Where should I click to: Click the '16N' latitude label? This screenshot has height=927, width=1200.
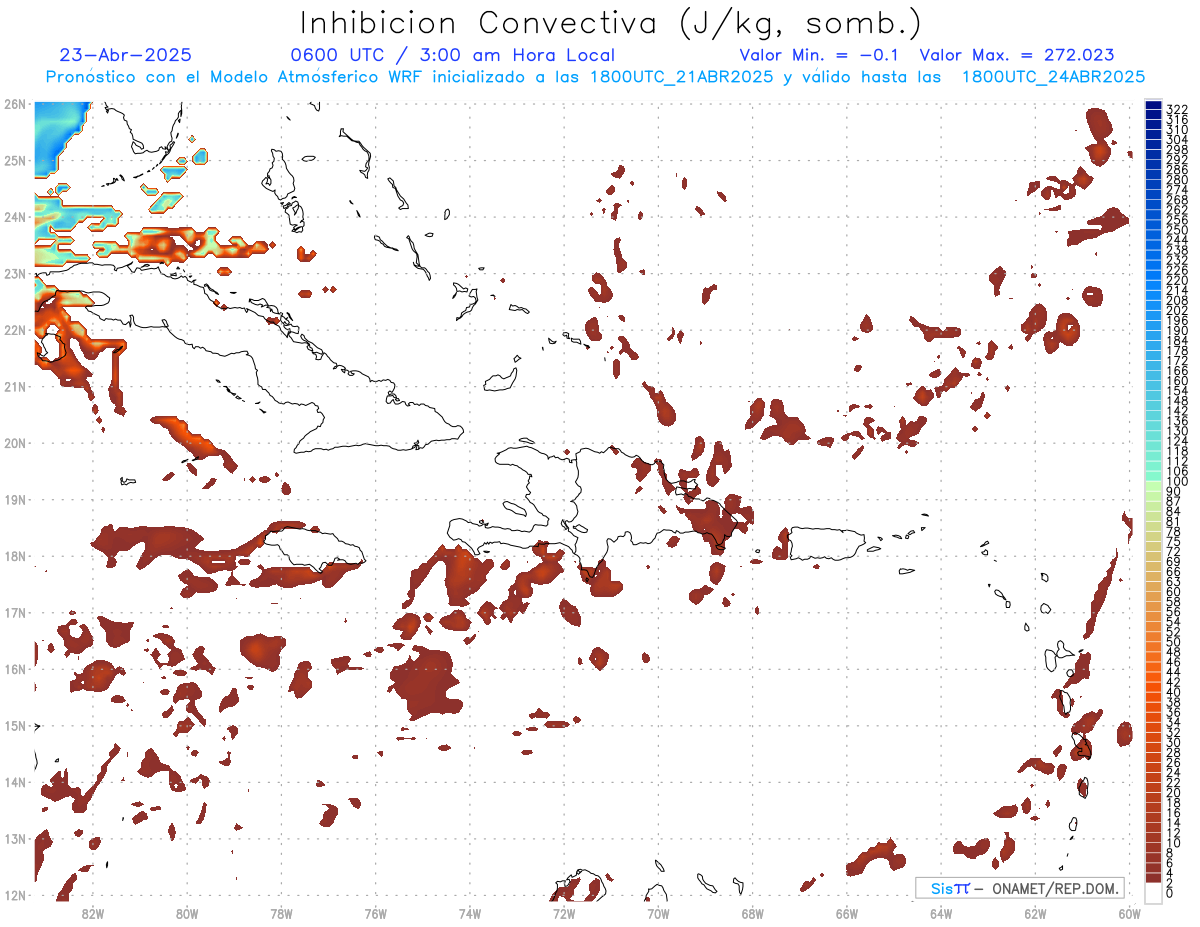click(x=15, y=669)
